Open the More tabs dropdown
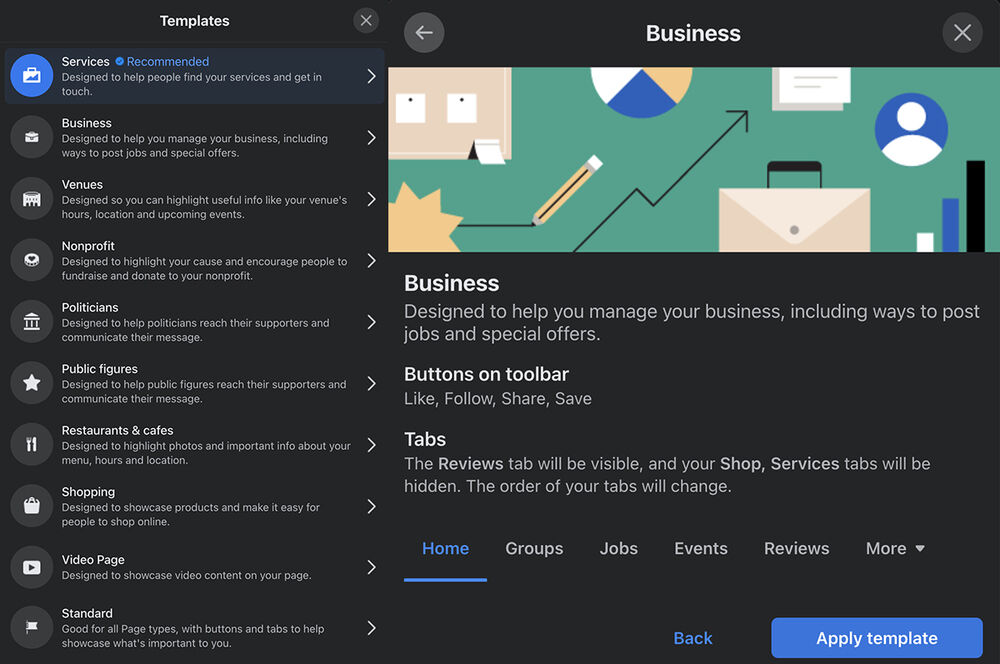This screenshot has width=1000, height=664. (x=895, y=549)
